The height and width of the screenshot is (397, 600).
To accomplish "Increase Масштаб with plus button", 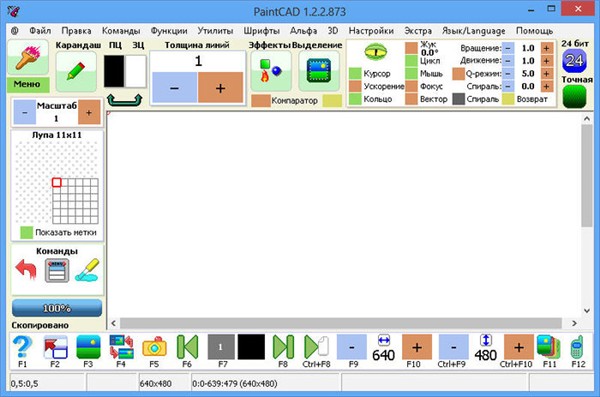I will click(x=89, y=113).
